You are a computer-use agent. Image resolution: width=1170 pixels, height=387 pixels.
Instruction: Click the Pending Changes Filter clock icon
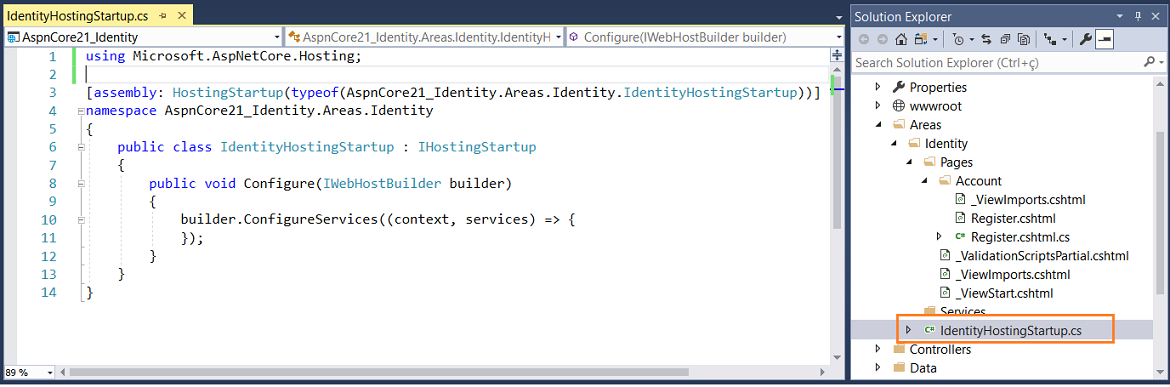click(958, 39)
